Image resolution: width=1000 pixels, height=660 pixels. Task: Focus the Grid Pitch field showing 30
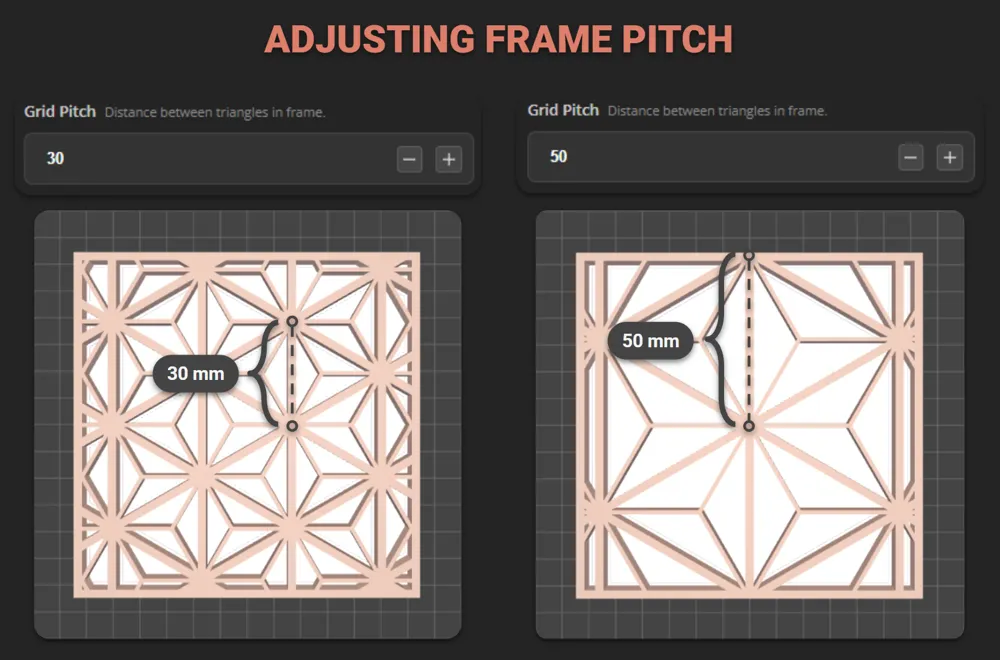point(249,159)
